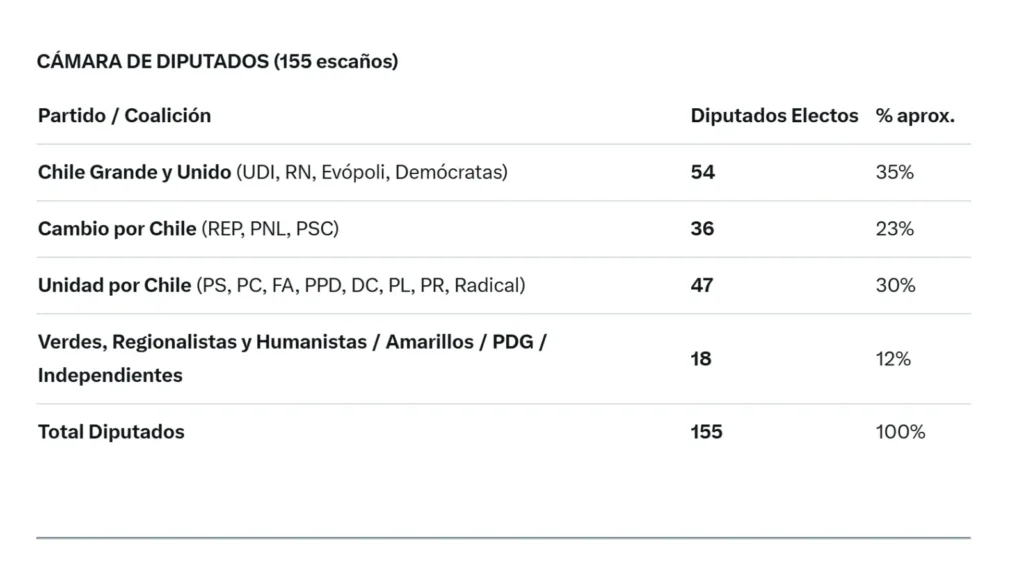This screenshot has width=1024, height=579.
Task: Click the 36 seats value
Action: tap(703, 229)
